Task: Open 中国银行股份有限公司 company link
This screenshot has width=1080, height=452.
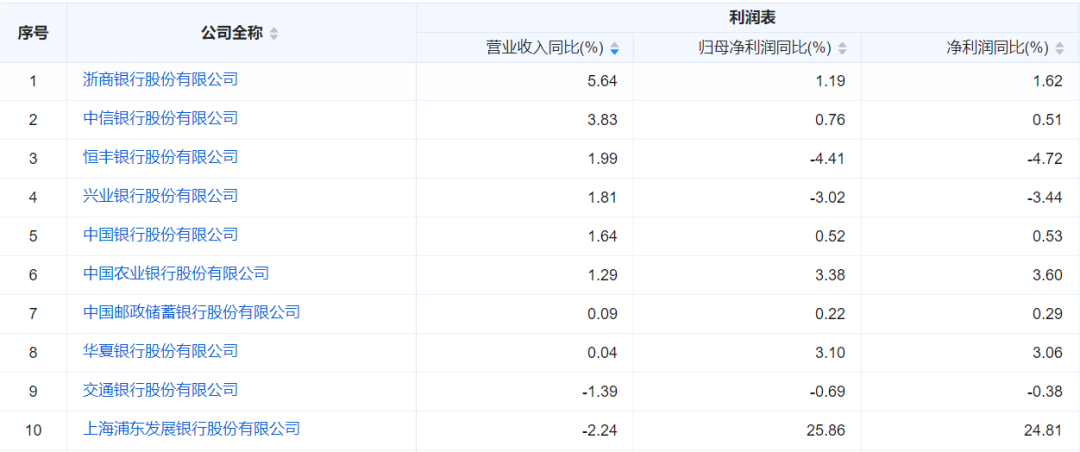Action: [160, 234]
